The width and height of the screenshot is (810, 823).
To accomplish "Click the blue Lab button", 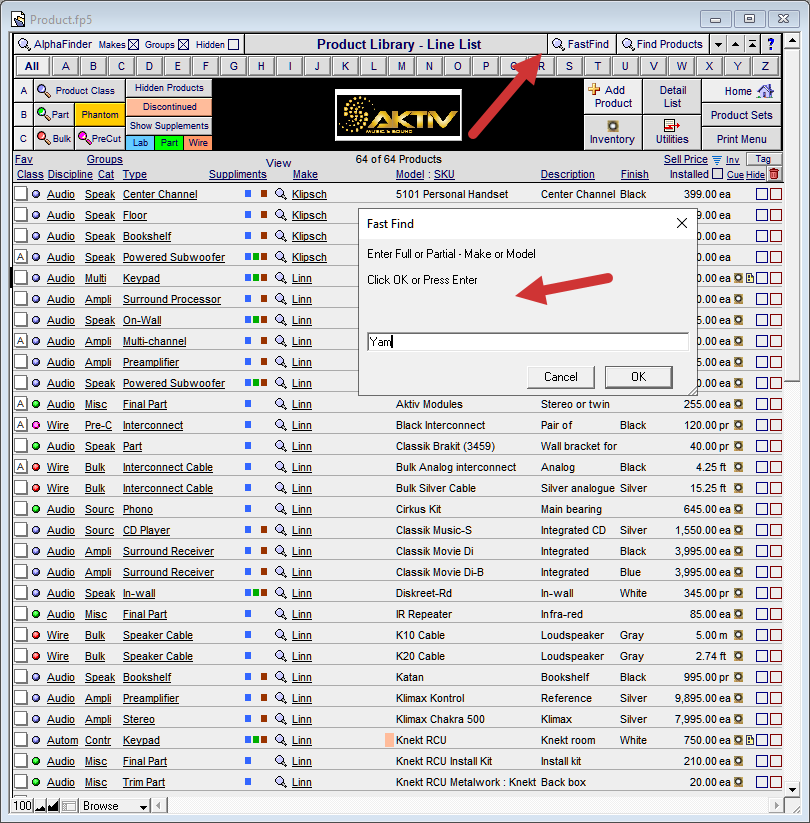I will coord(140,143).
